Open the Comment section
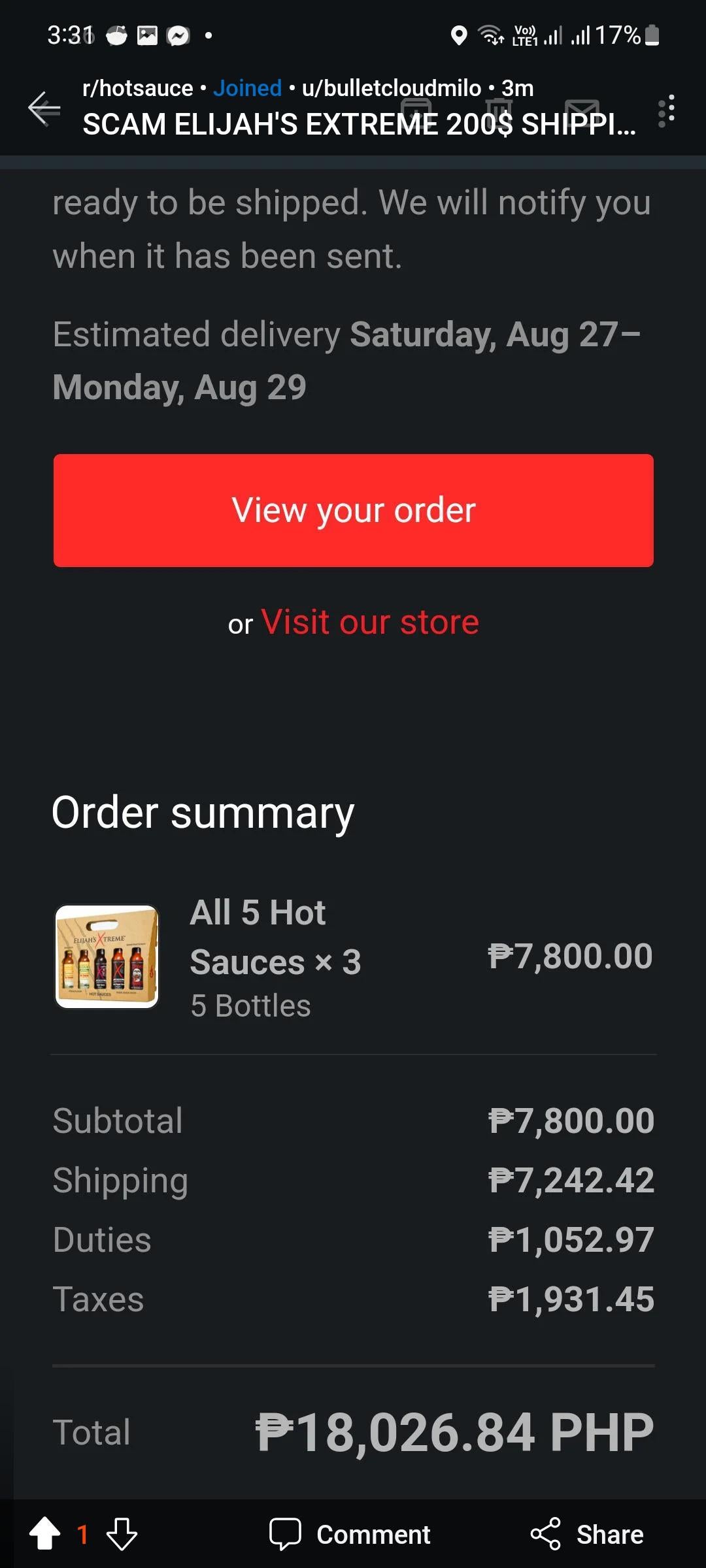Image resolution: width=706 pixels, height=1568 pixels. (350, 1534)
